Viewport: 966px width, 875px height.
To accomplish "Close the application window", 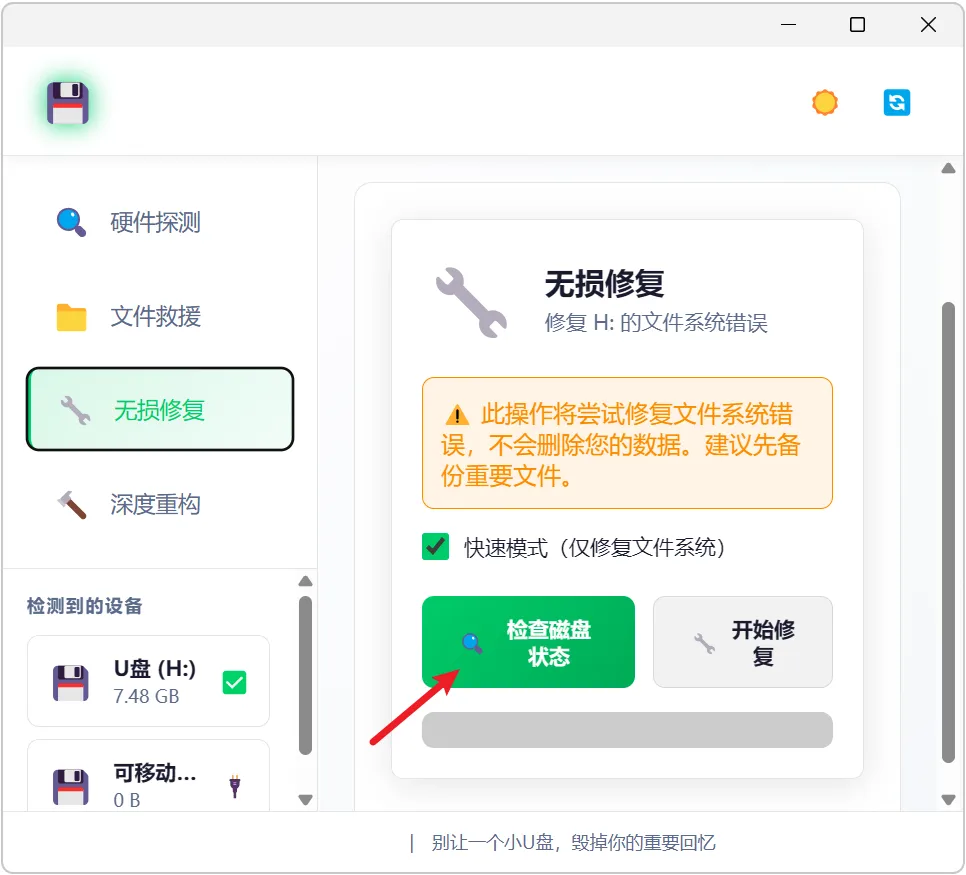I will (x=928, y=25).
